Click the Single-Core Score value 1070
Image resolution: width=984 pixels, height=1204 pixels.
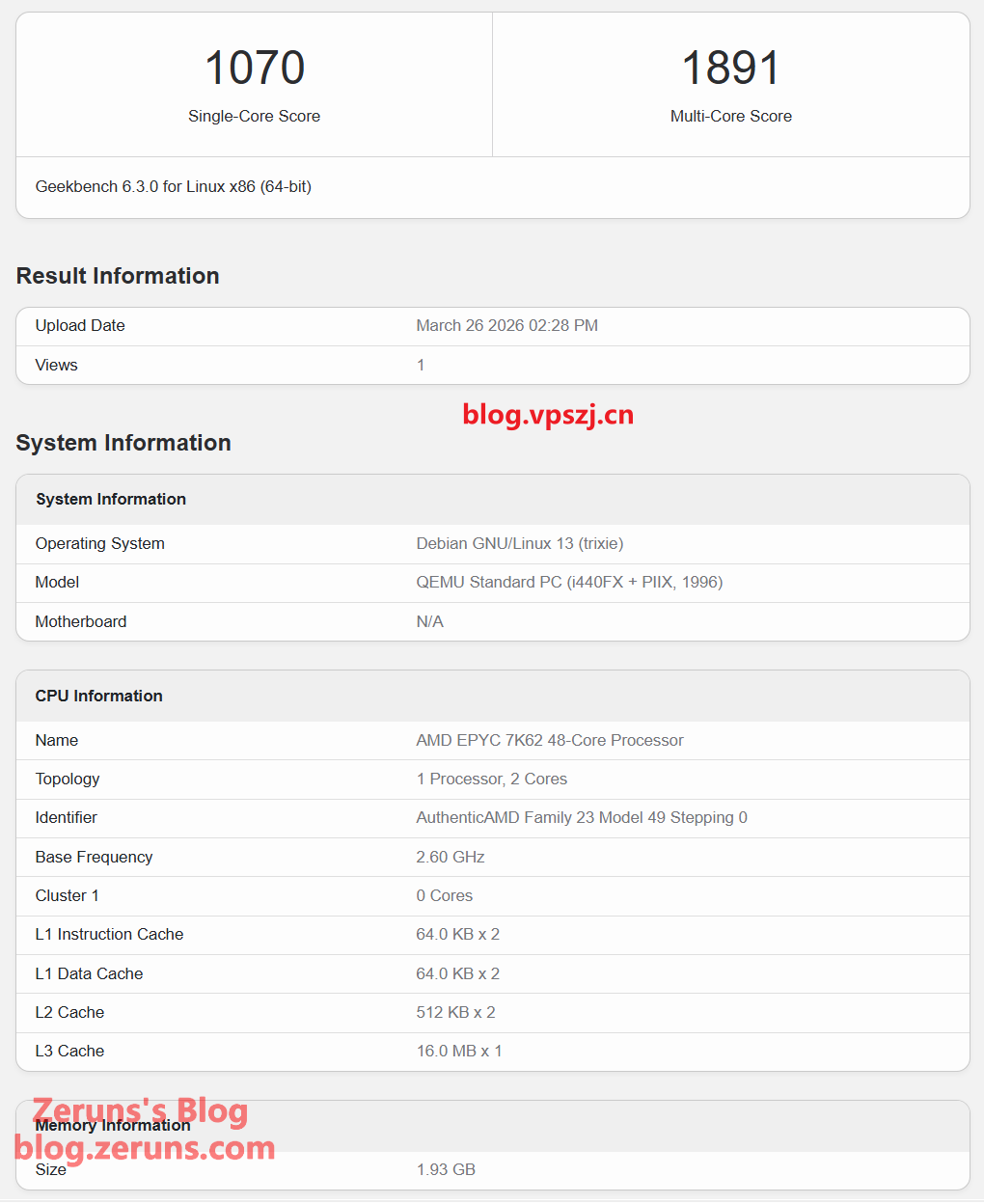pyautogui.click(x=255, y=68)
